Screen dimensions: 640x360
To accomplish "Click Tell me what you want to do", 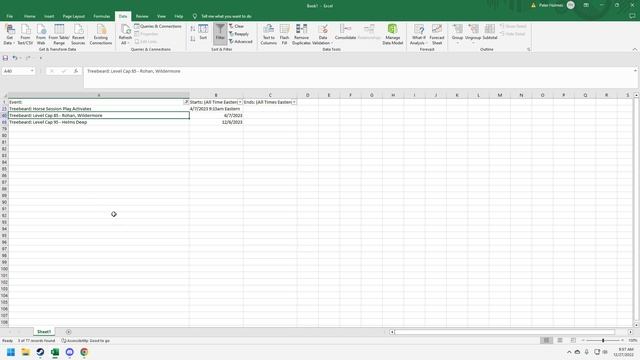I will (x=226, y=16).
